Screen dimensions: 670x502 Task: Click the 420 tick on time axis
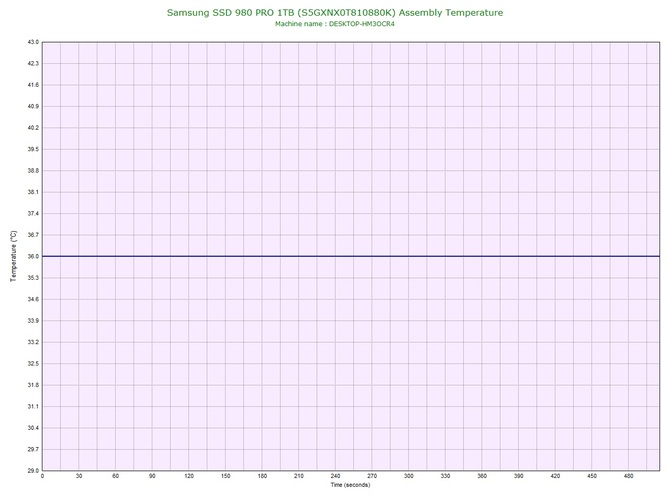click(555, 476)
